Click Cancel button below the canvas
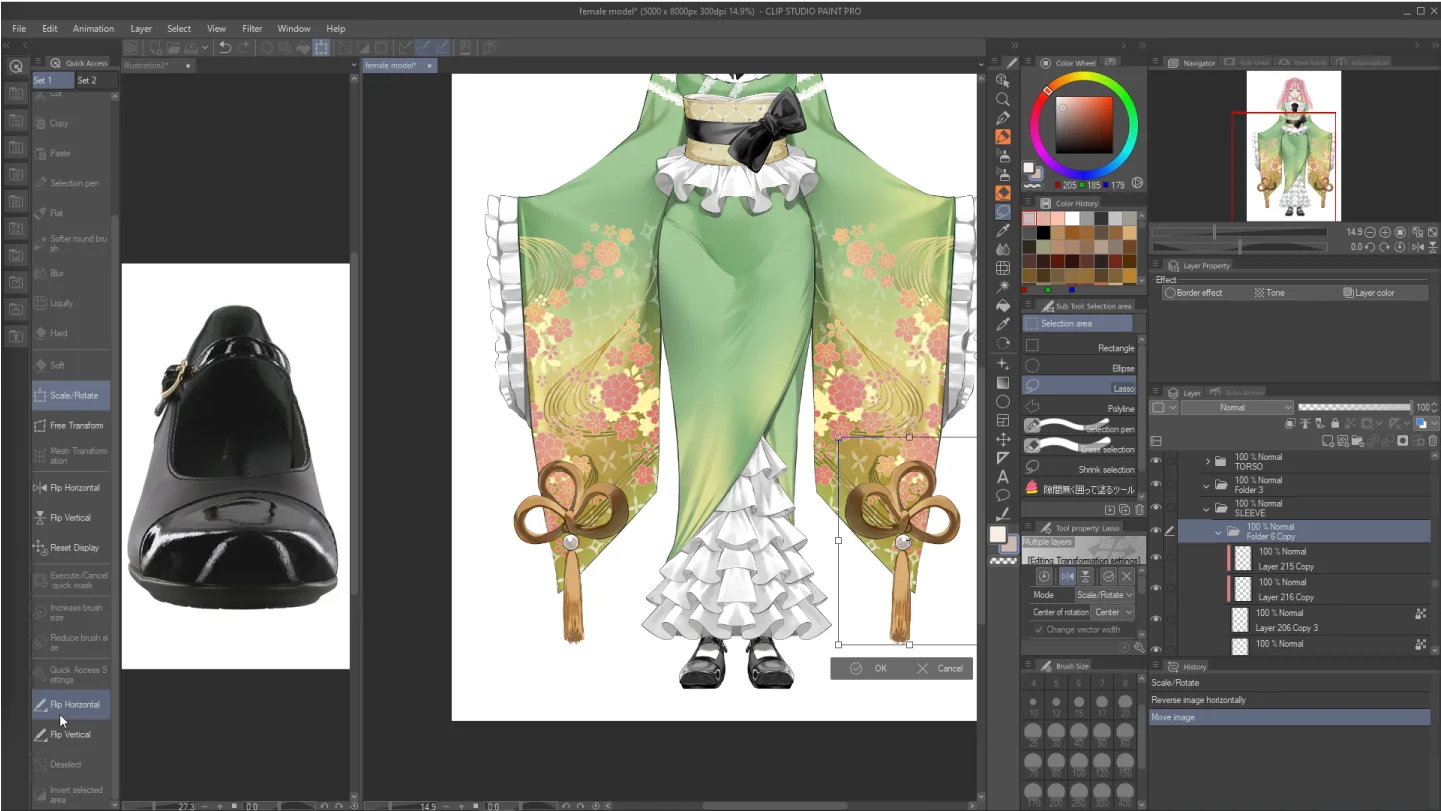 [x=938, y=668]
